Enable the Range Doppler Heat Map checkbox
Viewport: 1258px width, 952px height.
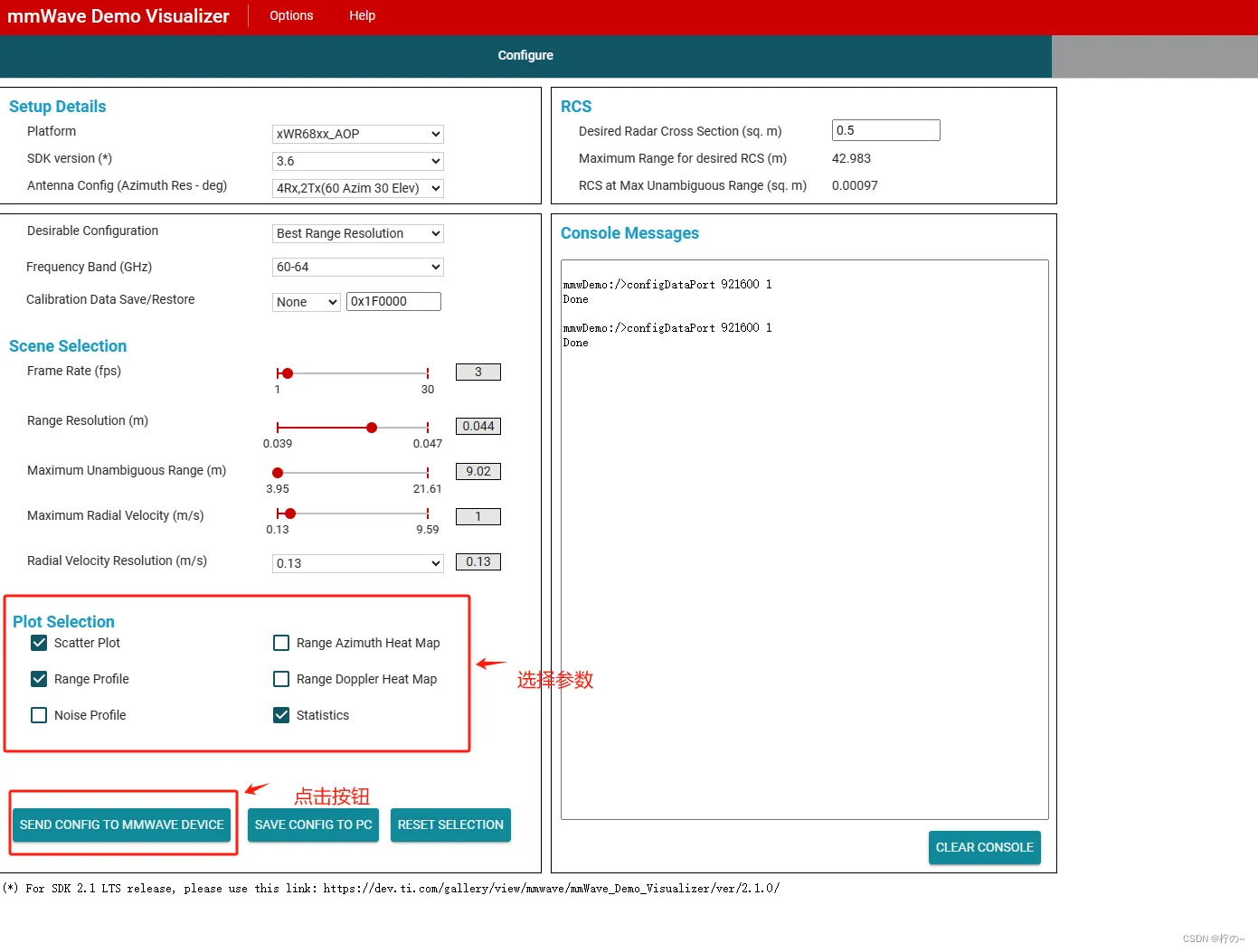coord(281,679)
